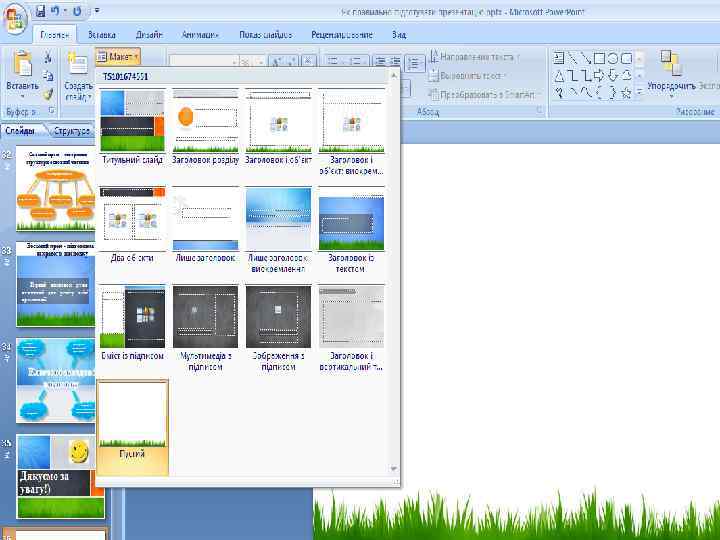The width and height of the screenshot is (720, 540).
Task: Choose Заголовок і вертикальний текст layout
Action: coord(351,328)
